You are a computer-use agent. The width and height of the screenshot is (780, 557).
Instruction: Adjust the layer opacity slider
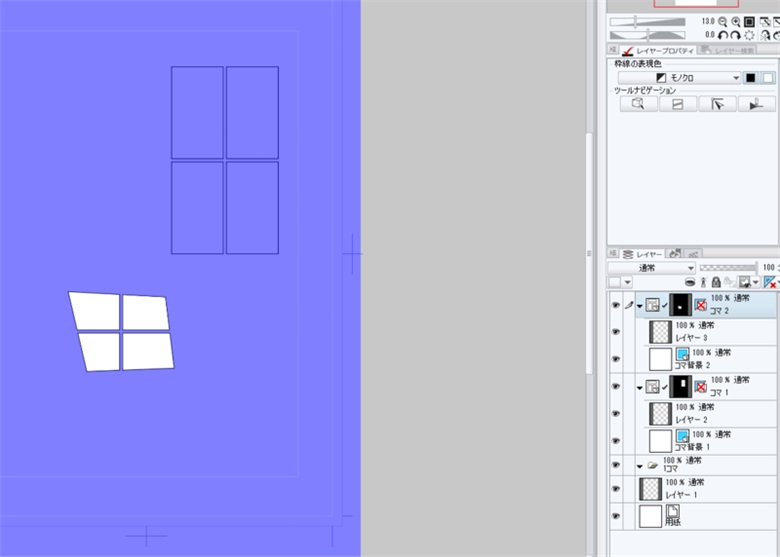point(729,268)
